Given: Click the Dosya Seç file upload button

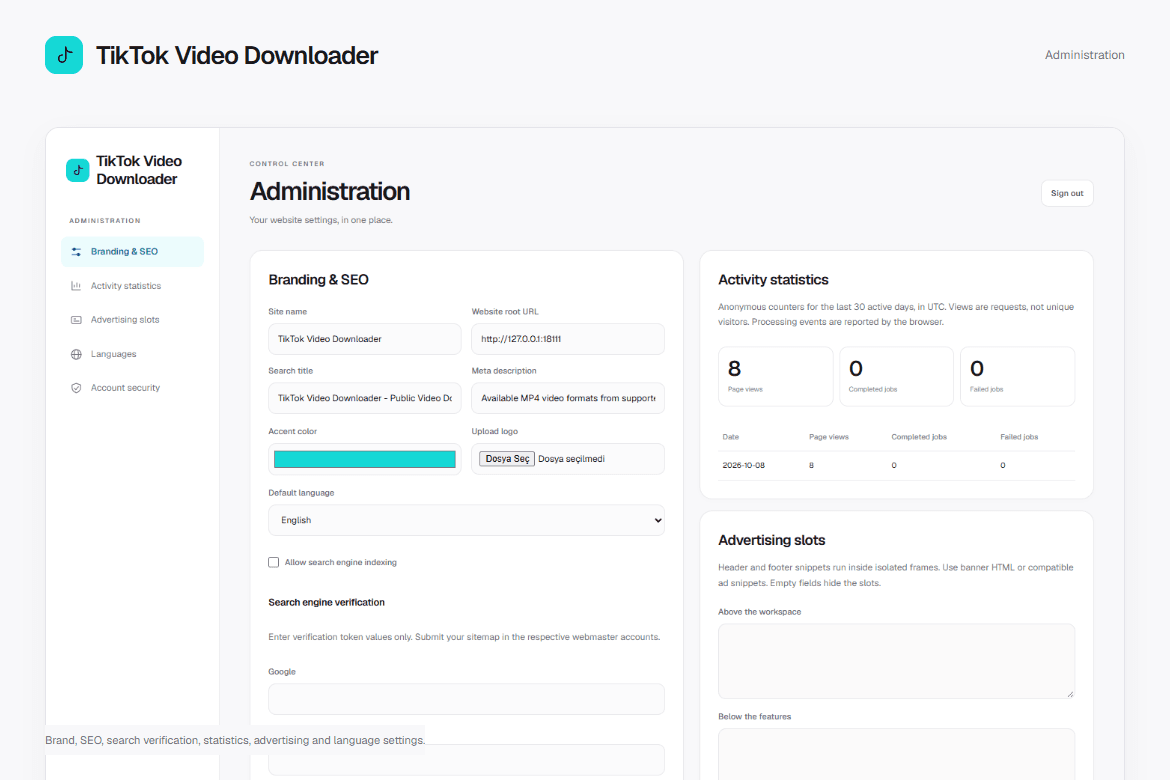Looking at the screenshot, I should (507, 459).
